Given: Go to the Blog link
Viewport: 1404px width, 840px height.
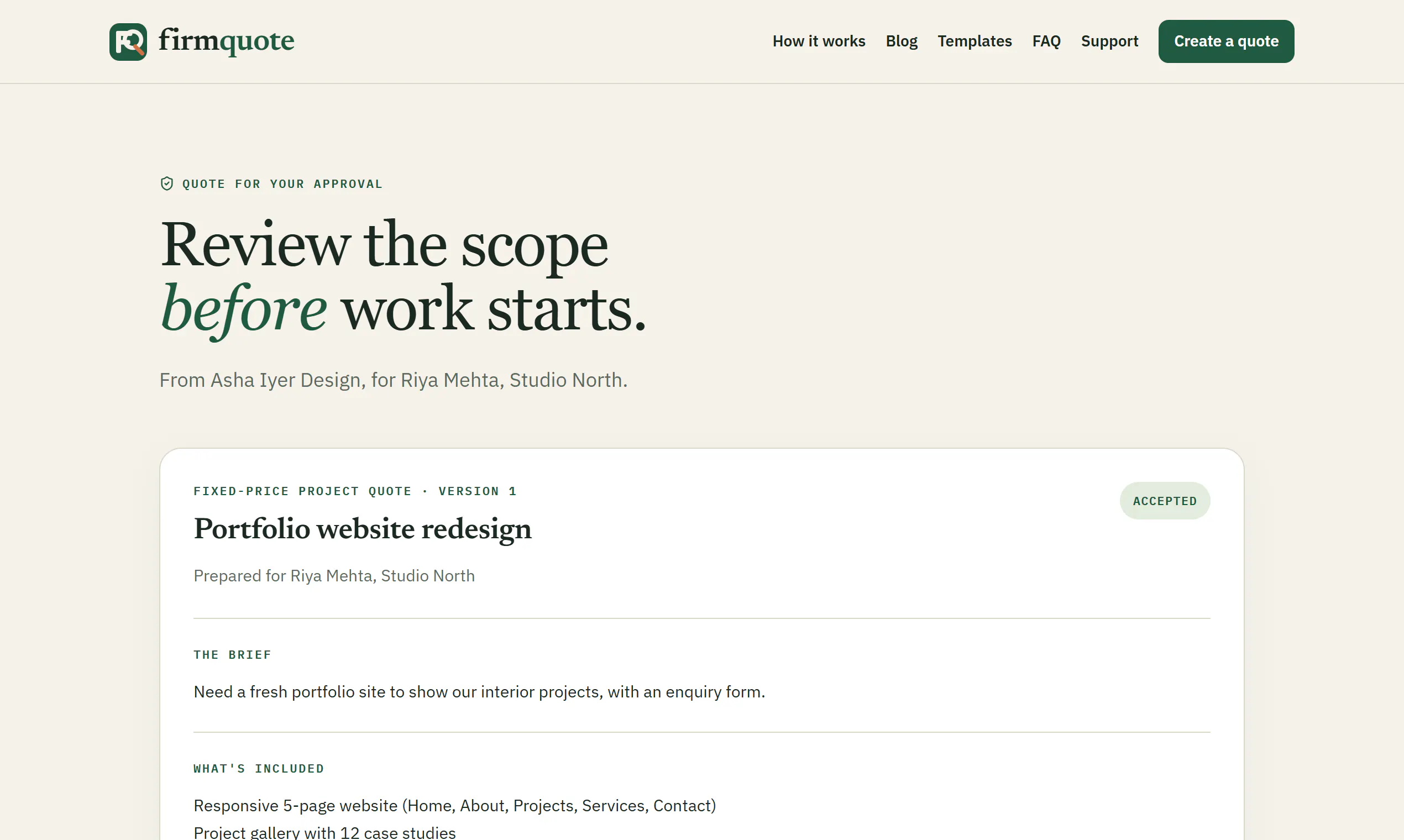Looking at the screenshot, I should coord(902,41).
